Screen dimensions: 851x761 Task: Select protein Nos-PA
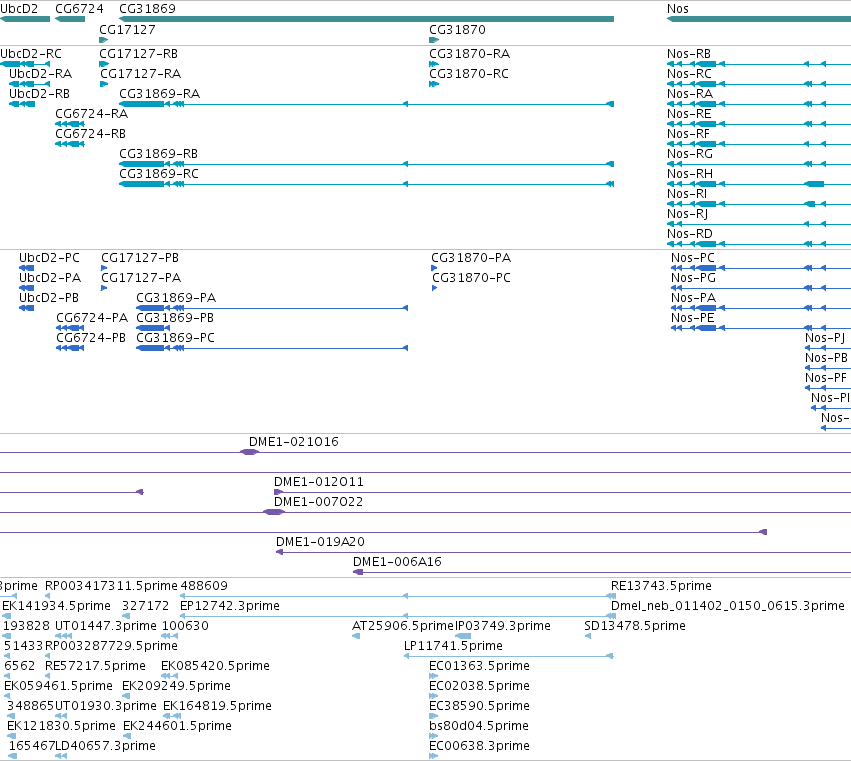[x=694, y=298]
